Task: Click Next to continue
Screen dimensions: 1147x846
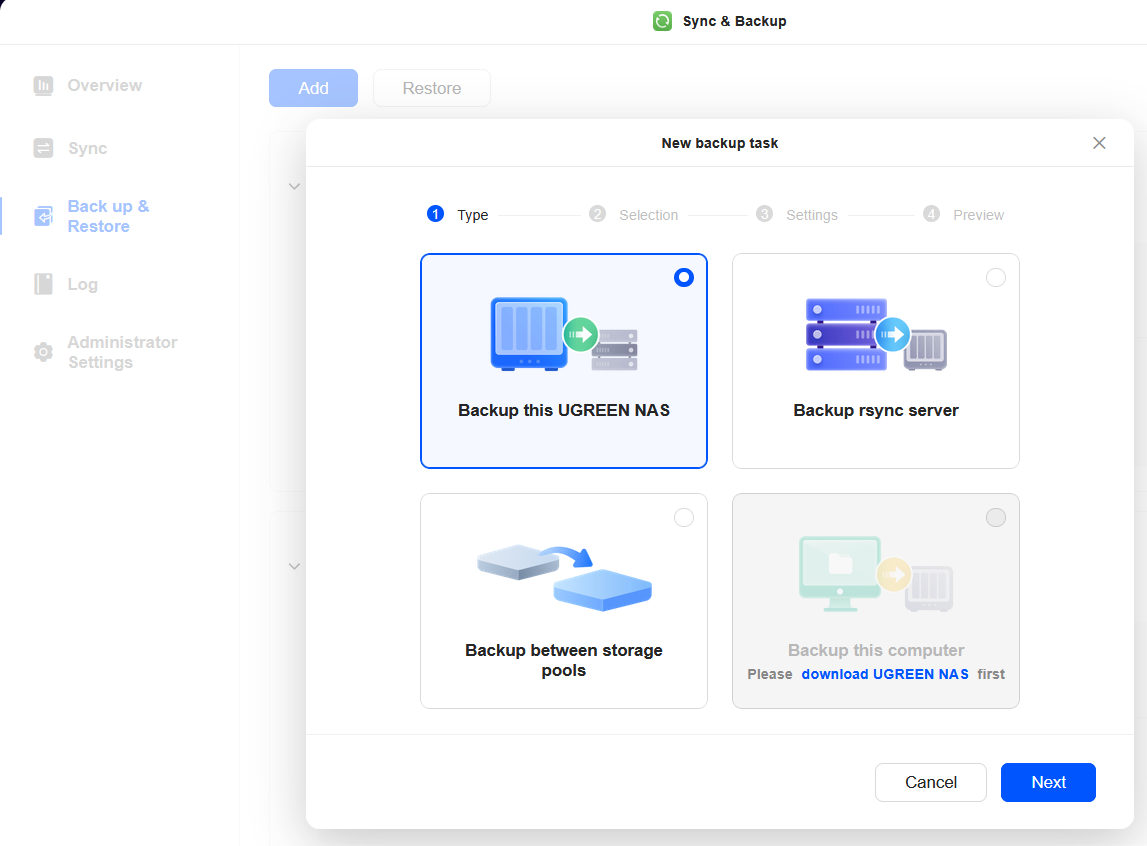Action: tap(1048, 782)
